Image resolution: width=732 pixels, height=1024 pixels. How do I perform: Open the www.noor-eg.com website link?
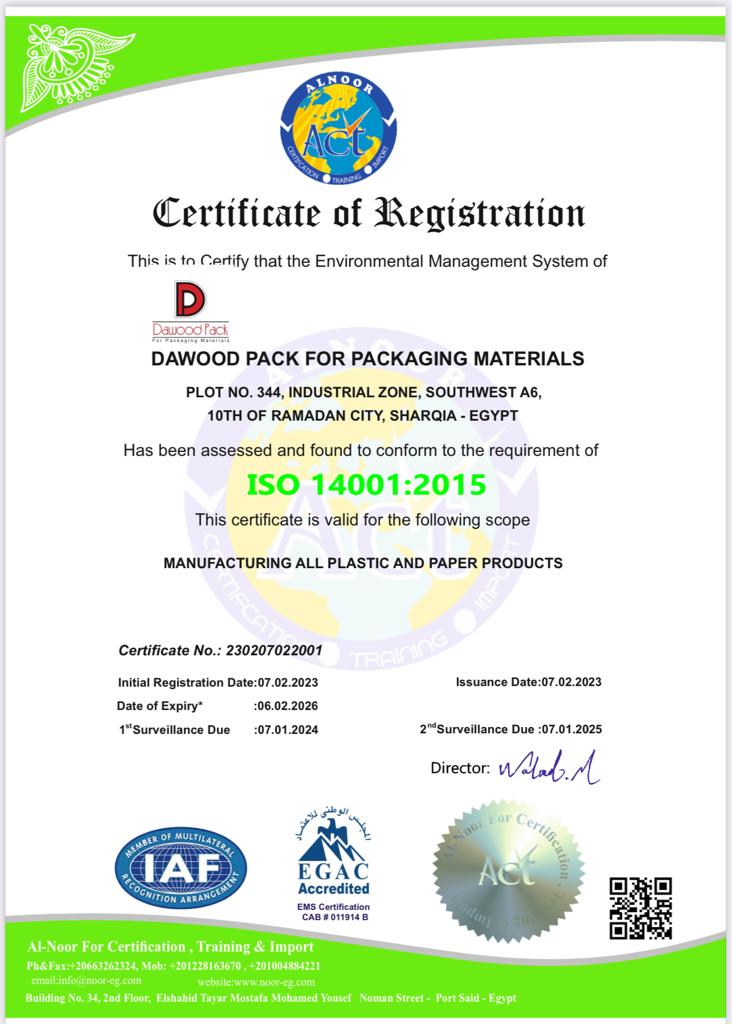256,982
